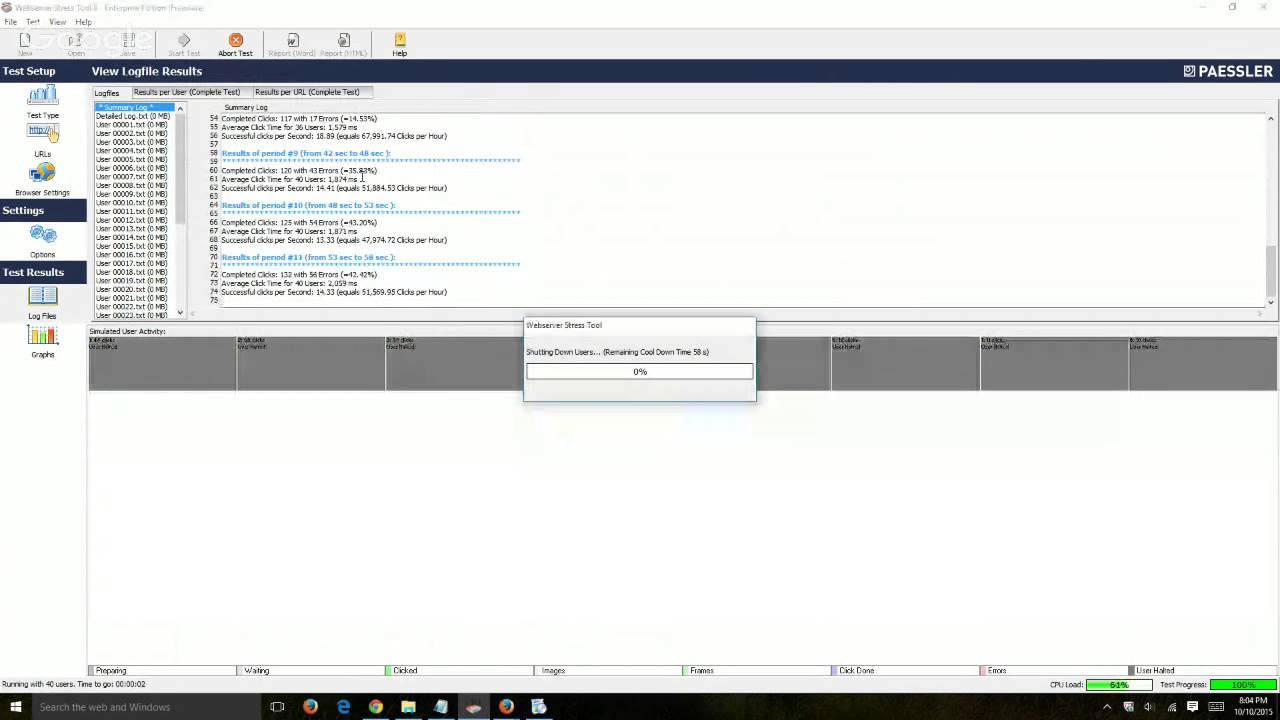Image resolution: width=1280 pixels, height=720 pixels.
Task: Select Detailed Log.txt in the file list
Action: coord(134,116)
